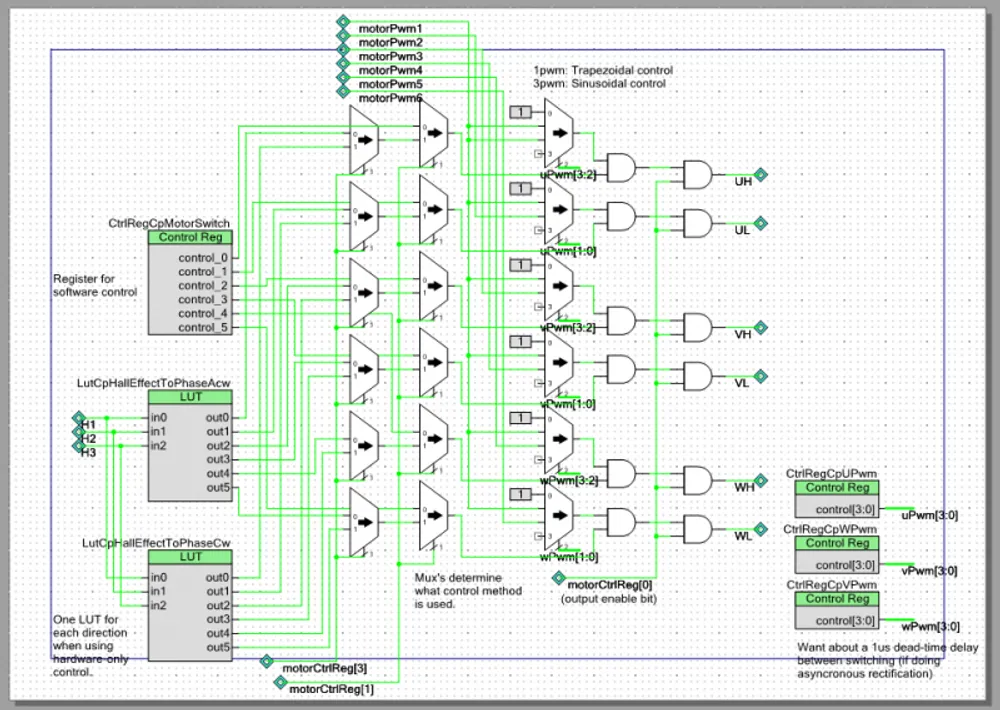
Task: Select the motorCtrlReg[3] pin symbol
Action: pyautogui.click(x=267, y=661)
